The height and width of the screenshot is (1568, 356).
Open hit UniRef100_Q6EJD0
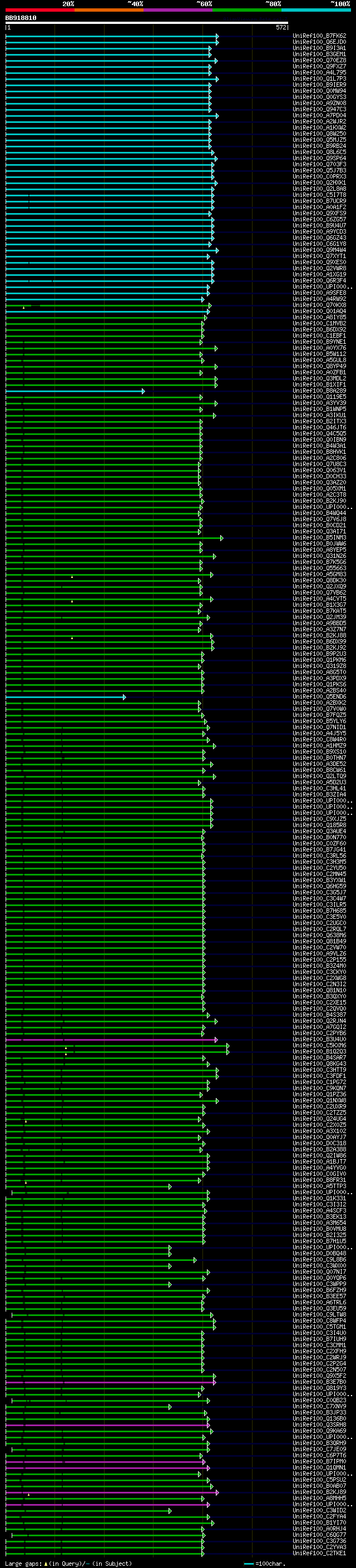319,42
